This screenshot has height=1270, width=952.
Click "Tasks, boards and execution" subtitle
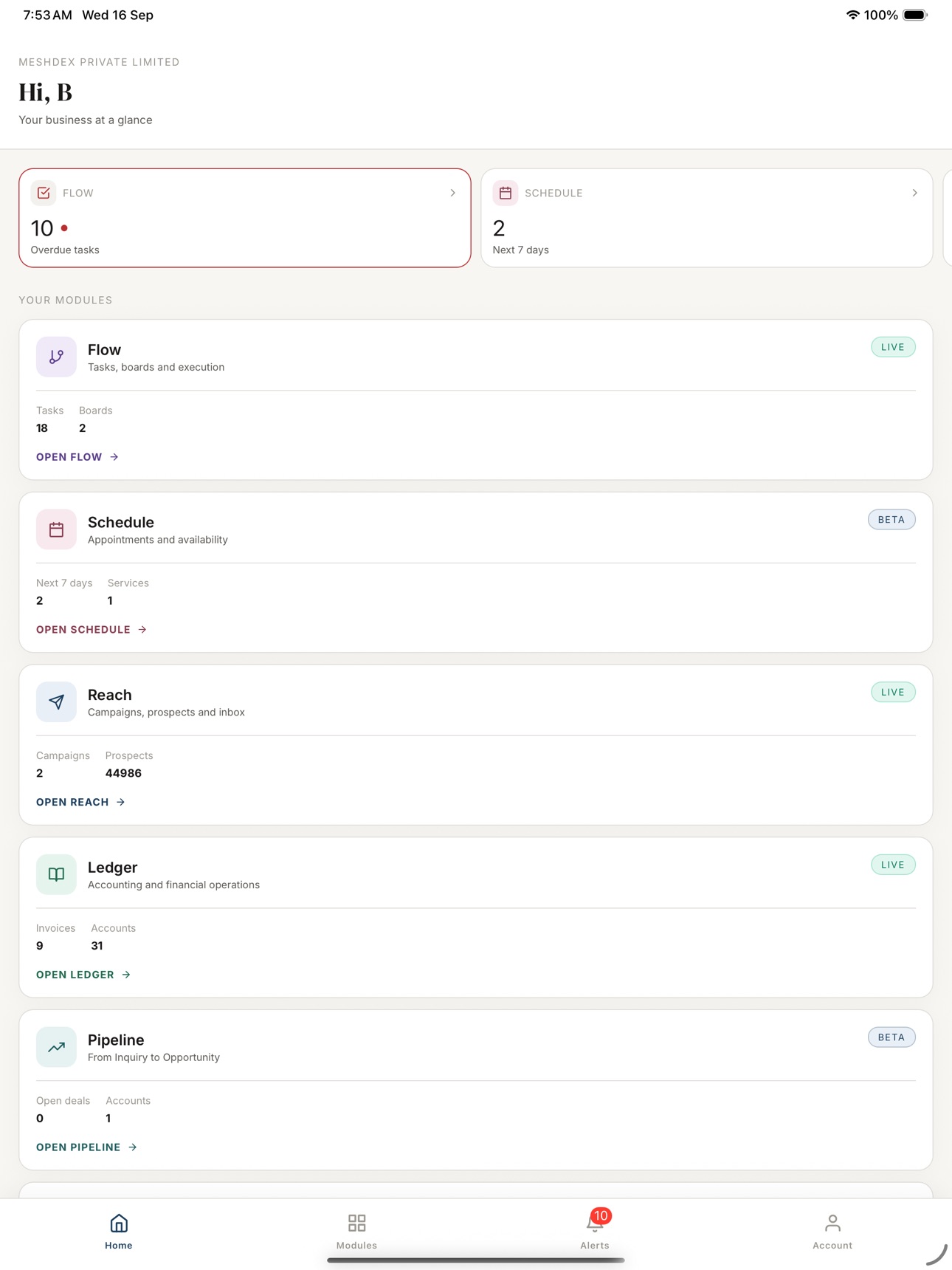pos(156,367)
